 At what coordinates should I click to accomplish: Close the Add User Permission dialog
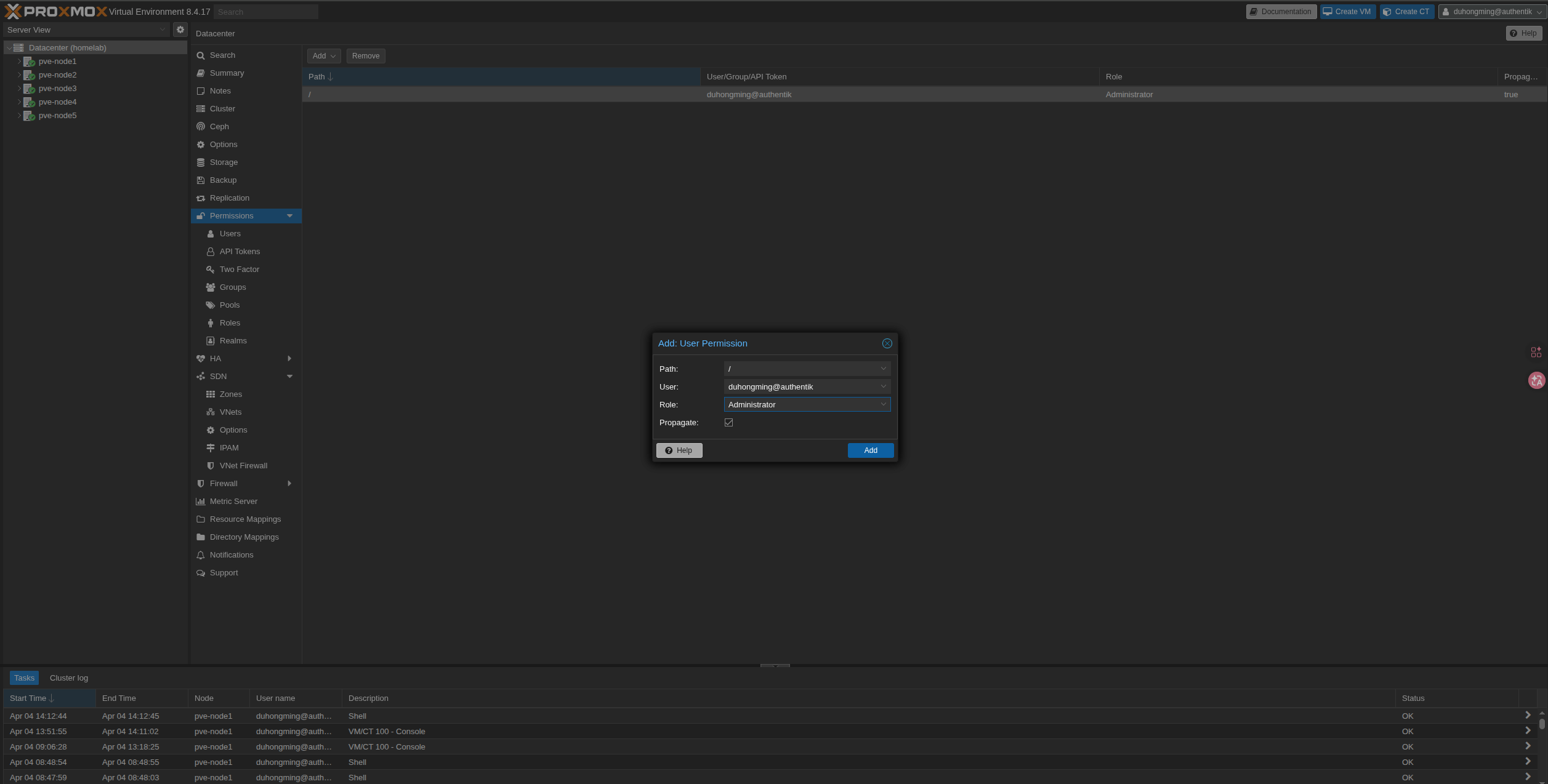pyautogui.click(x=887, y=343)
